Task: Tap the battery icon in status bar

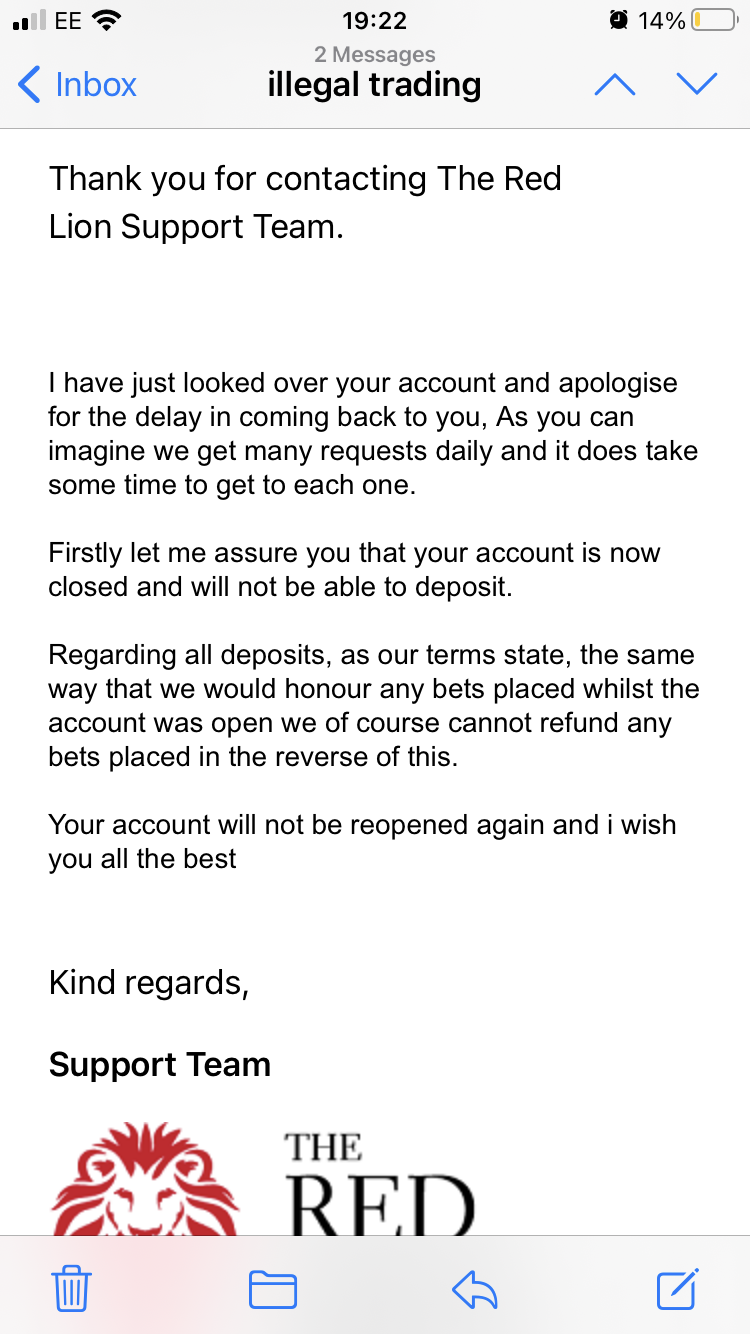Action: click(713, 20)
